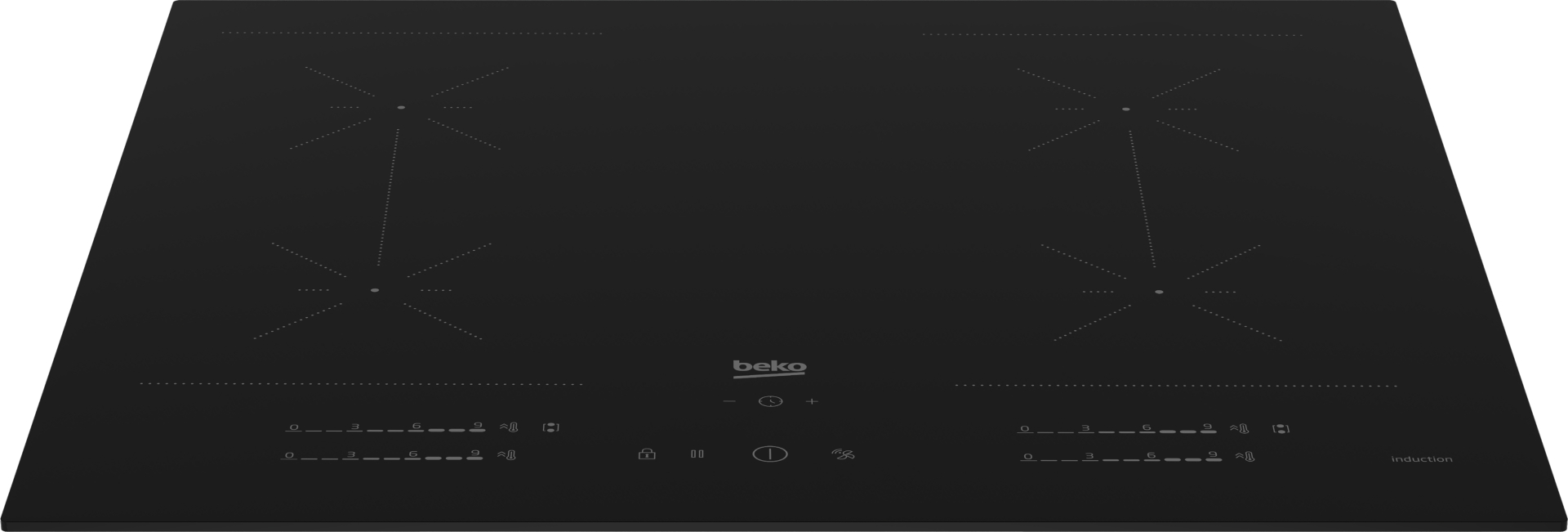Screen dimensions: 1568x532
Task: Tap the induction label text
Action: pyautogui.click(x=1422, y=459)
